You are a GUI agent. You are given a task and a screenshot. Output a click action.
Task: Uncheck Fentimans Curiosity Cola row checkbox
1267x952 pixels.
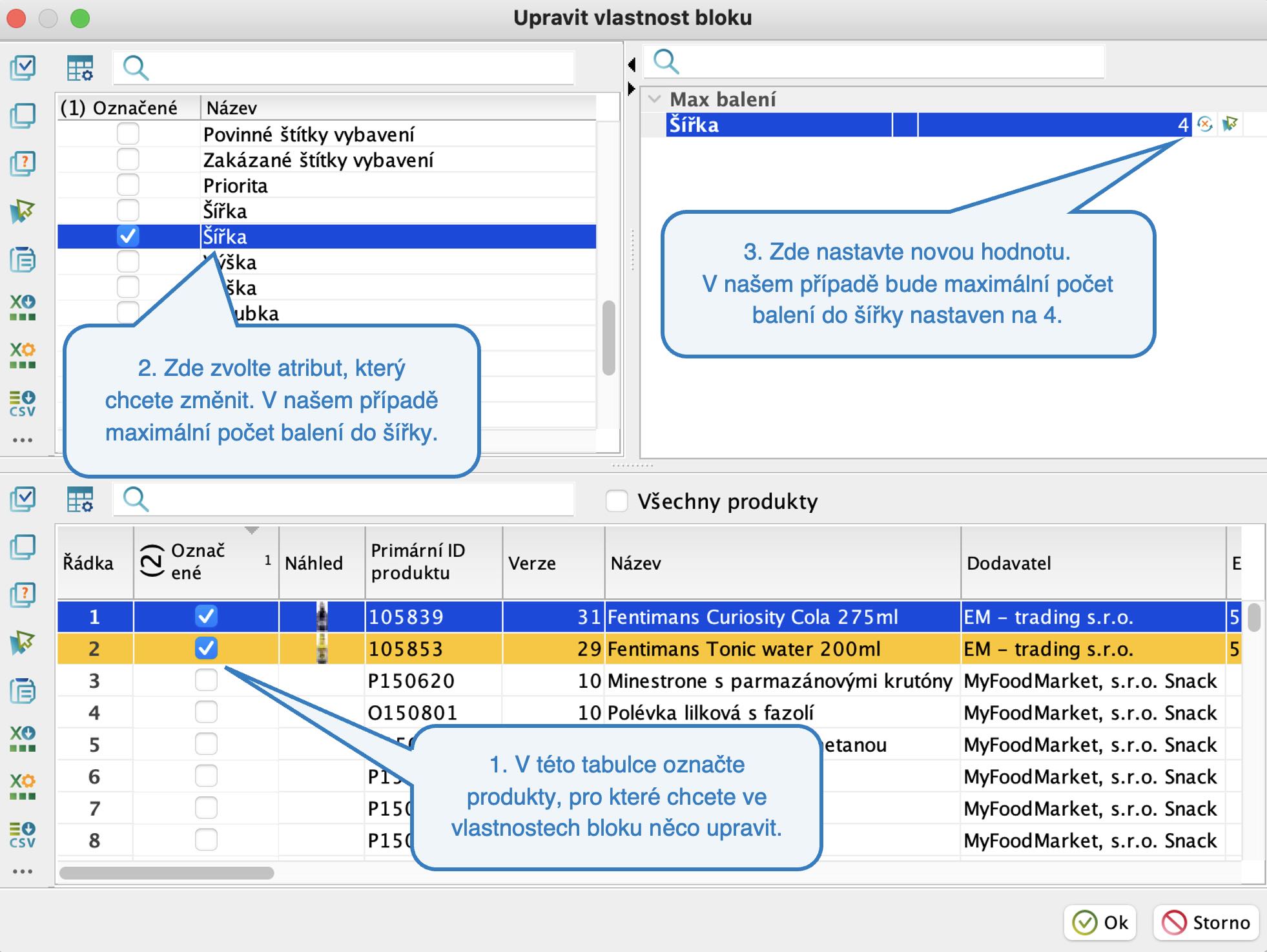[206, 616]
